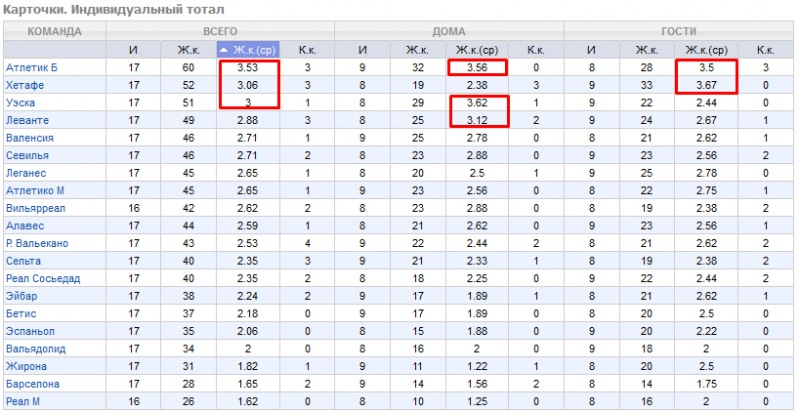Sort by the И column under ГОСТИ
800x412 pixels.
pyautogui.click(x=591, y=50)
